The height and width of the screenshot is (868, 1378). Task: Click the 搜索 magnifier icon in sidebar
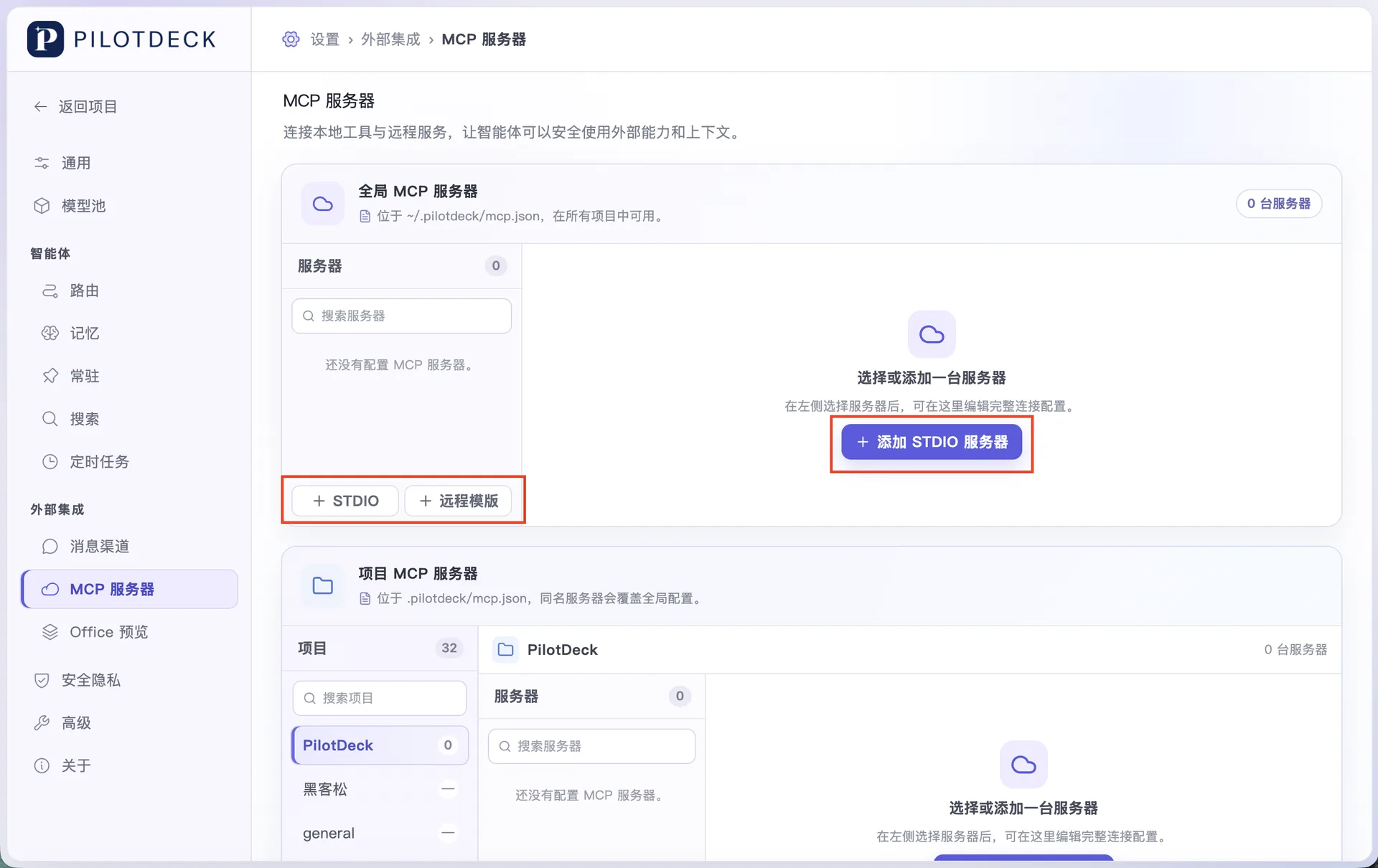(x=50, y=419)
